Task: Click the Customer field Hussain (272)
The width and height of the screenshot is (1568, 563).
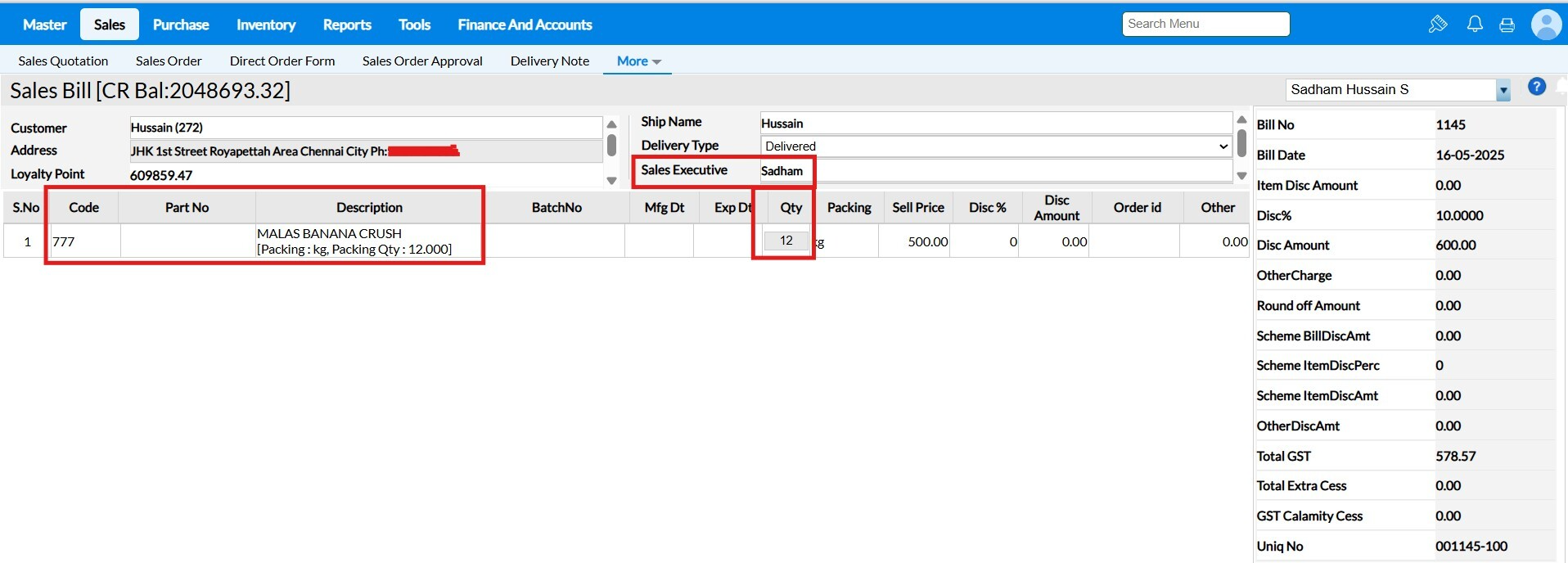Action: (x=366, y=128)
